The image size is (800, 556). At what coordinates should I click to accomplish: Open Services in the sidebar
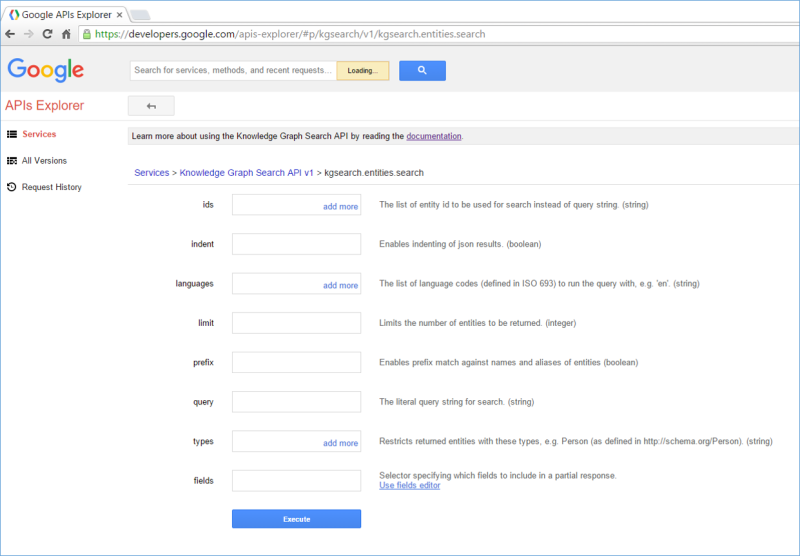[x=39, y=134]
